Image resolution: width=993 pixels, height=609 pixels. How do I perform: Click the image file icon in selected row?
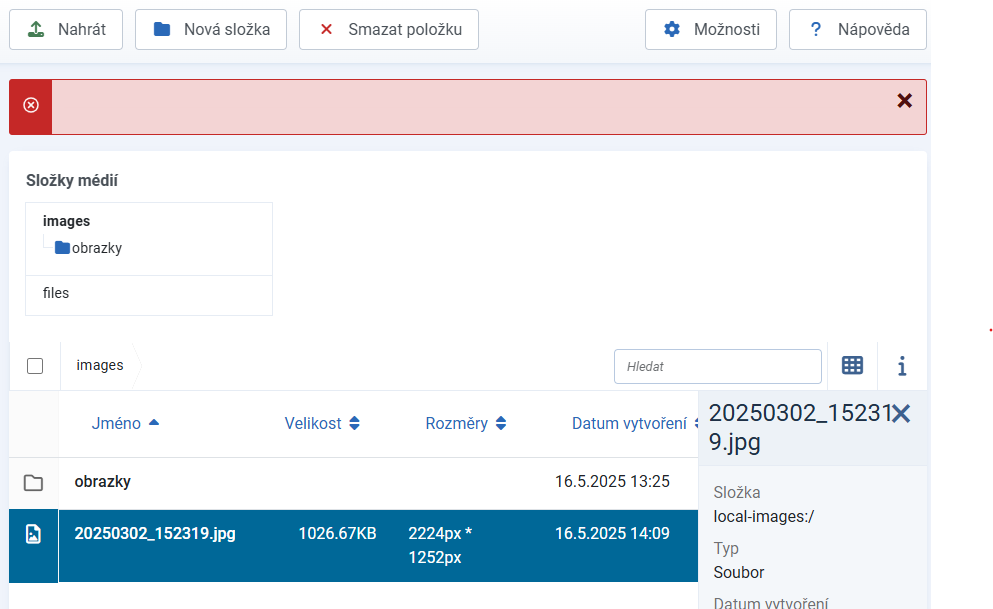(x=33, y=534)
